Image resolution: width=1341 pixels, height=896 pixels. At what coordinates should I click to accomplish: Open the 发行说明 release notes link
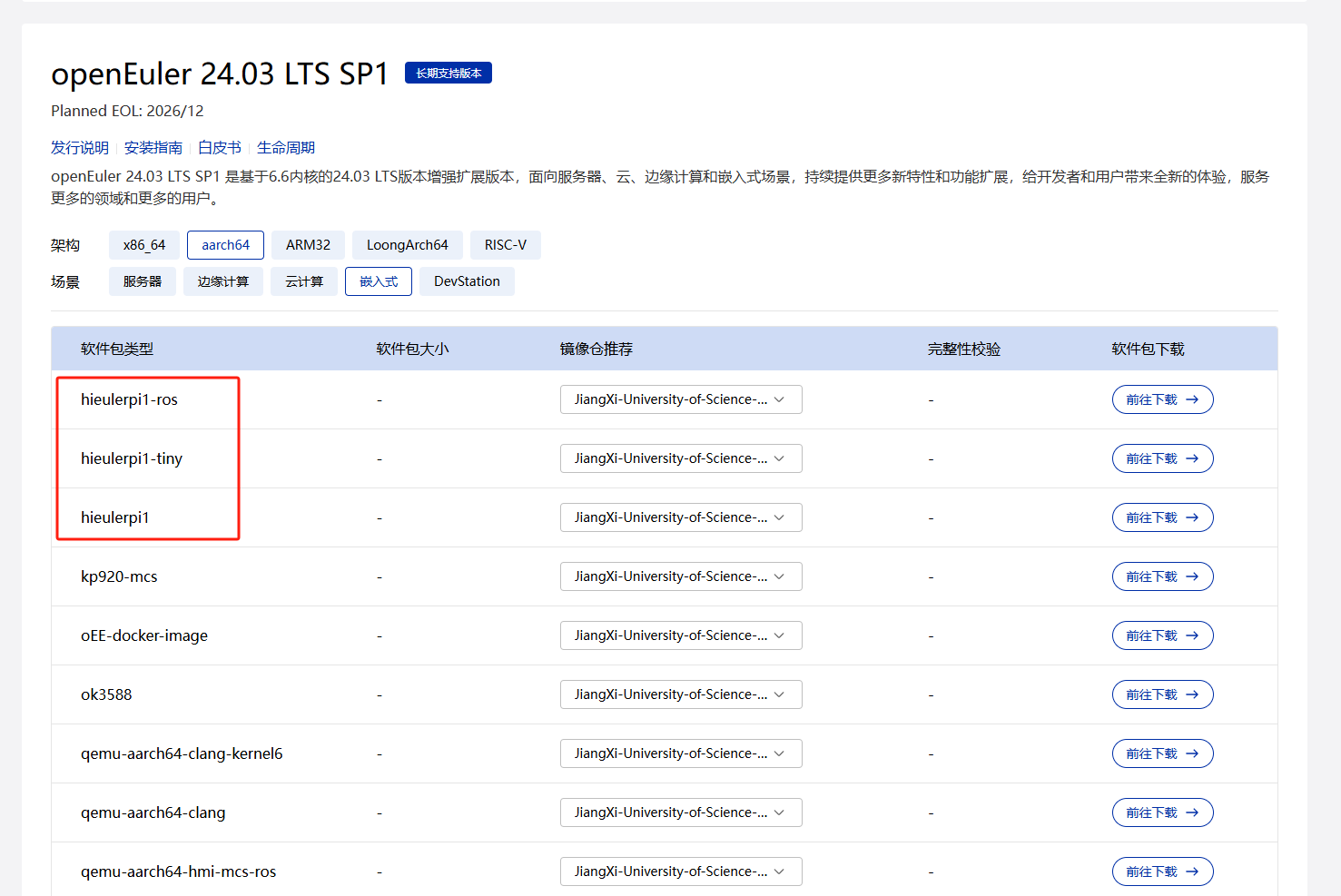coord(80,148)
